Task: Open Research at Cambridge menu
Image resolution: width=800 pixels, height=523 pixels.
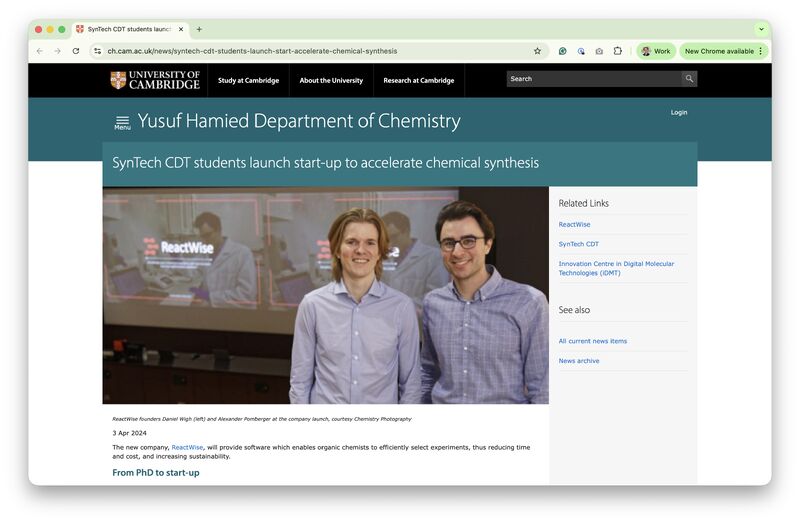Action: 419,80
